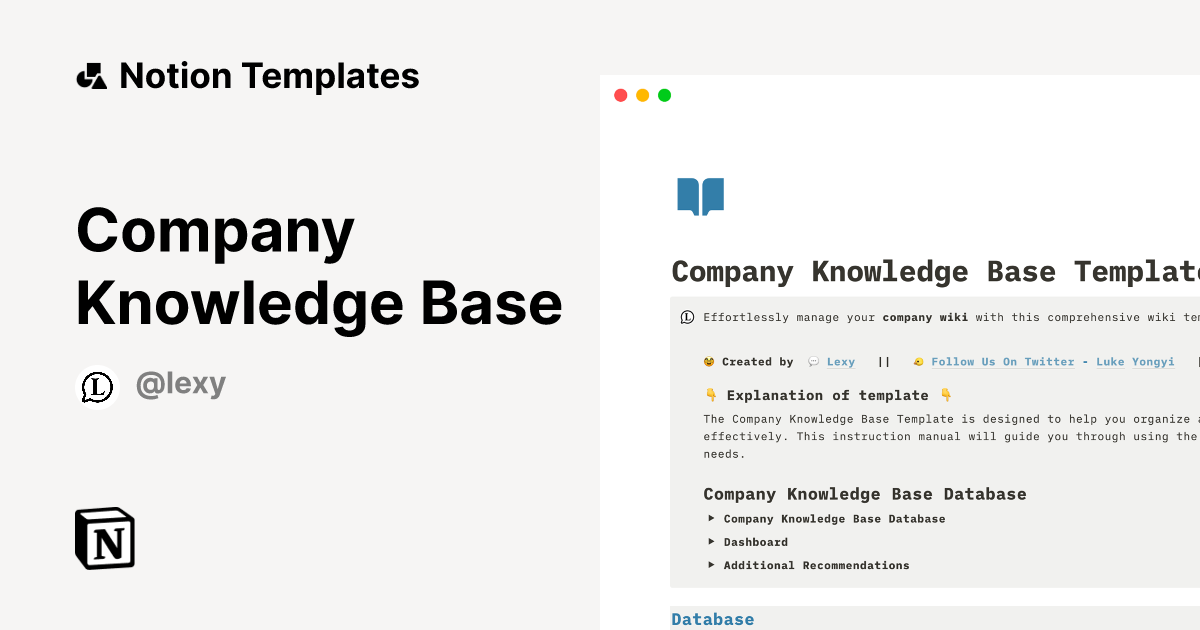Click the Luke Yongyi link
1200x630 pixels.
(x=1136, y=361)
